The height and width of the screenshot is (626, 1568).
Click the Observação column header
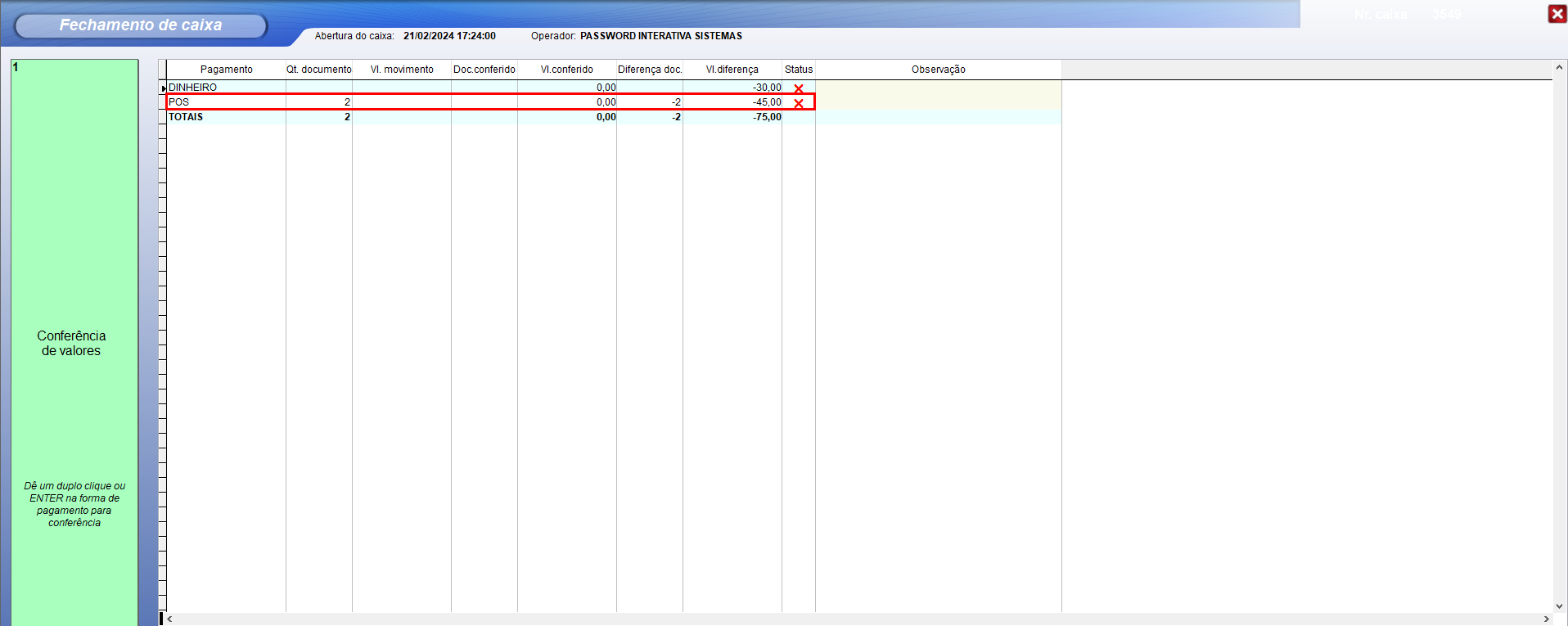(x=939, y=70)
